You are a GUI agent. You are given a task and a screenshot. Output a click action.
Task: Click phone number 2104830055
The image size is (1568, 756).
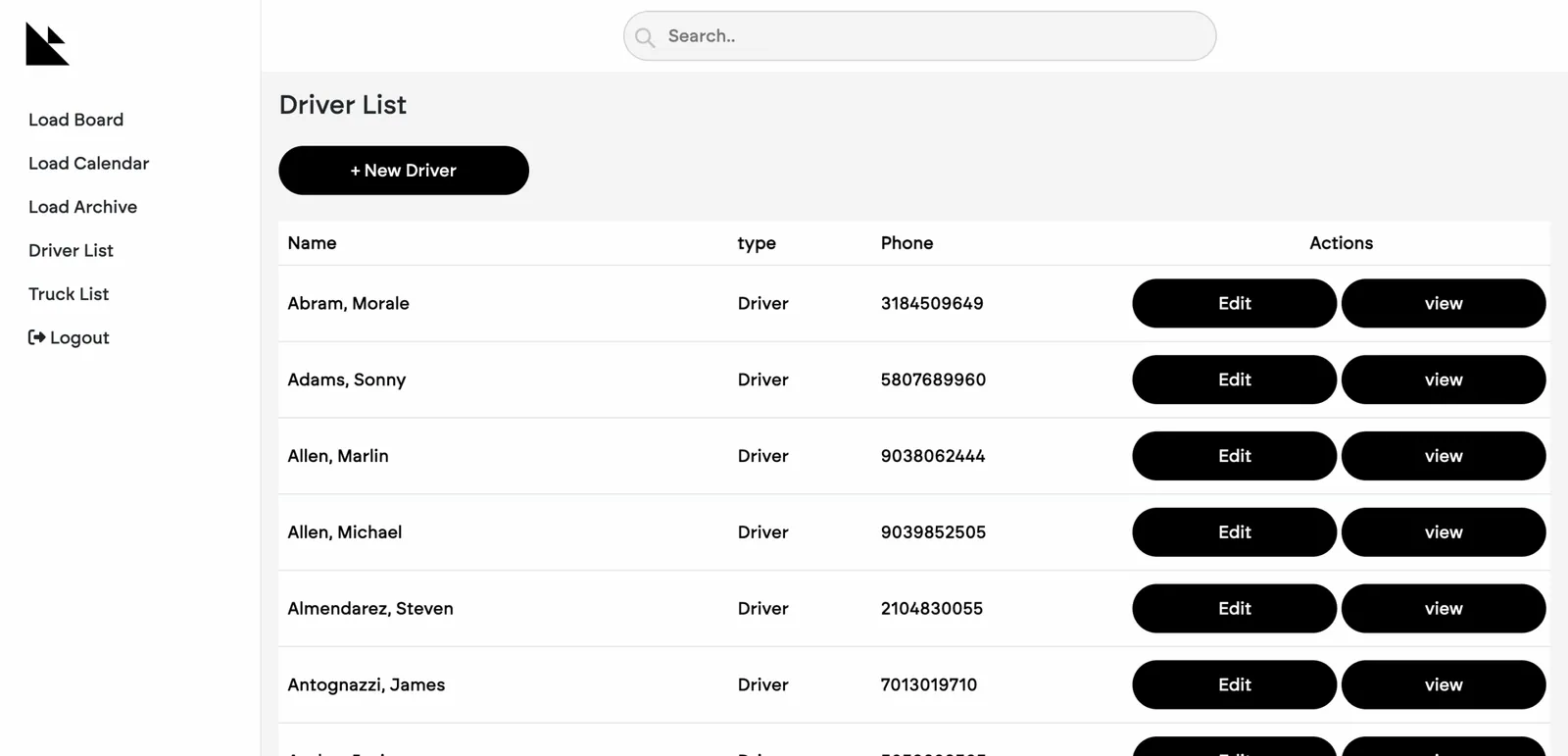[931, 609]
